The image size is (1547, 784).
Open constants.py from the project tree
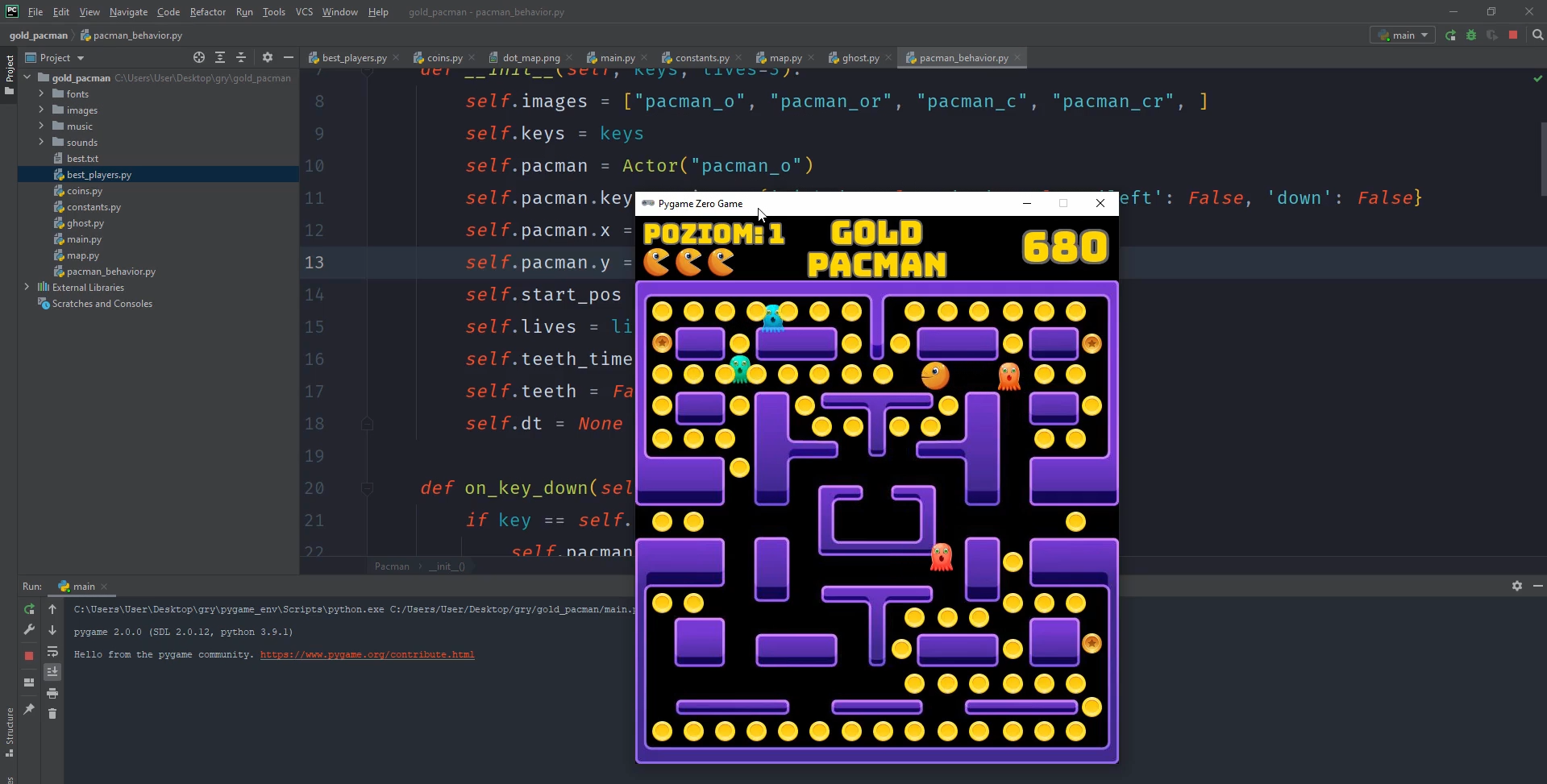94,207
